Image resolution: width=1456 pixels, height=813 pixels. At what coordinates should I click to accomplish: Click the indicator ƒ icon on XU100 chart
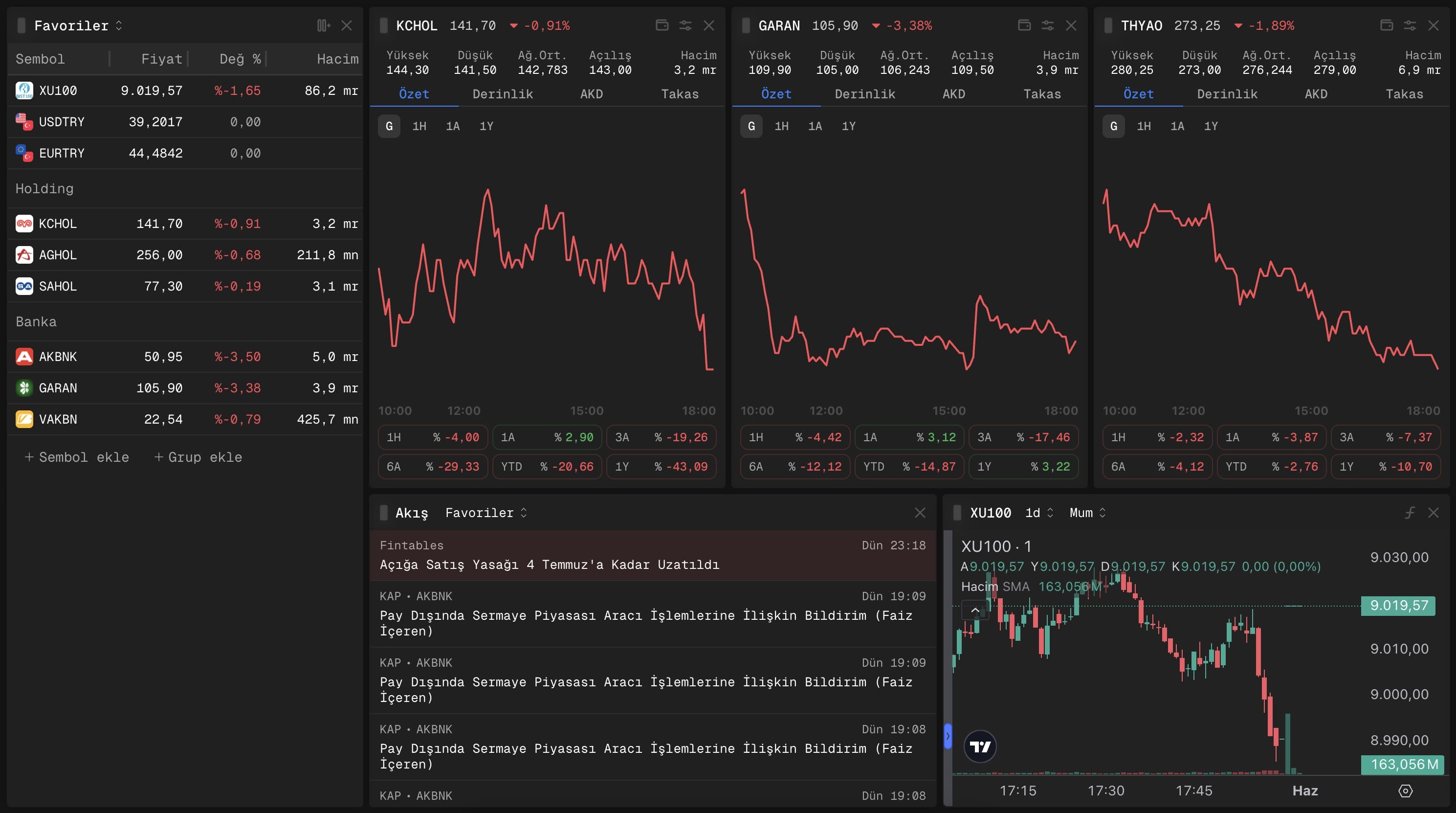1409,513
